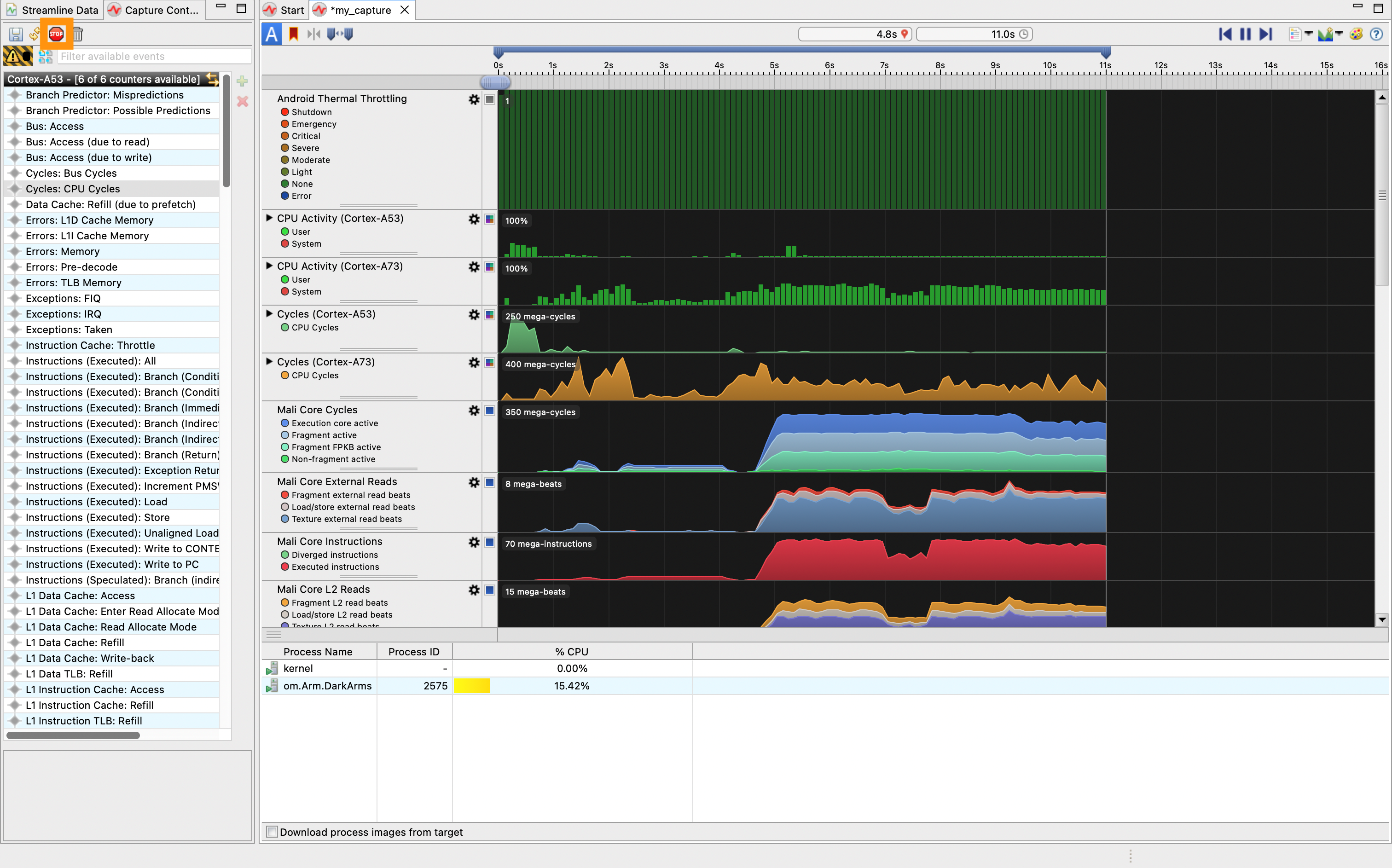Click the flag/marker icon in toolbar

pos(294,34)
